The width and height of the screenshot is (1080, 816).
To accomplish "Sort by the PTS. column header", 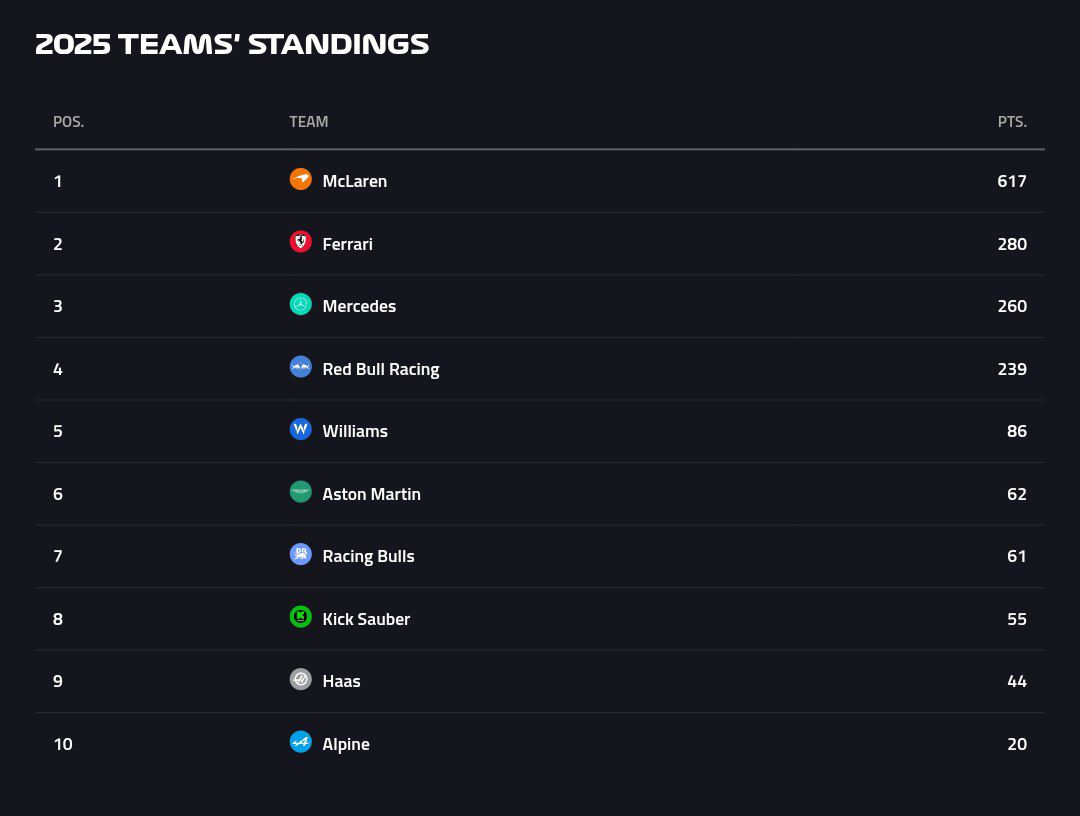I will click(1012, 122).
